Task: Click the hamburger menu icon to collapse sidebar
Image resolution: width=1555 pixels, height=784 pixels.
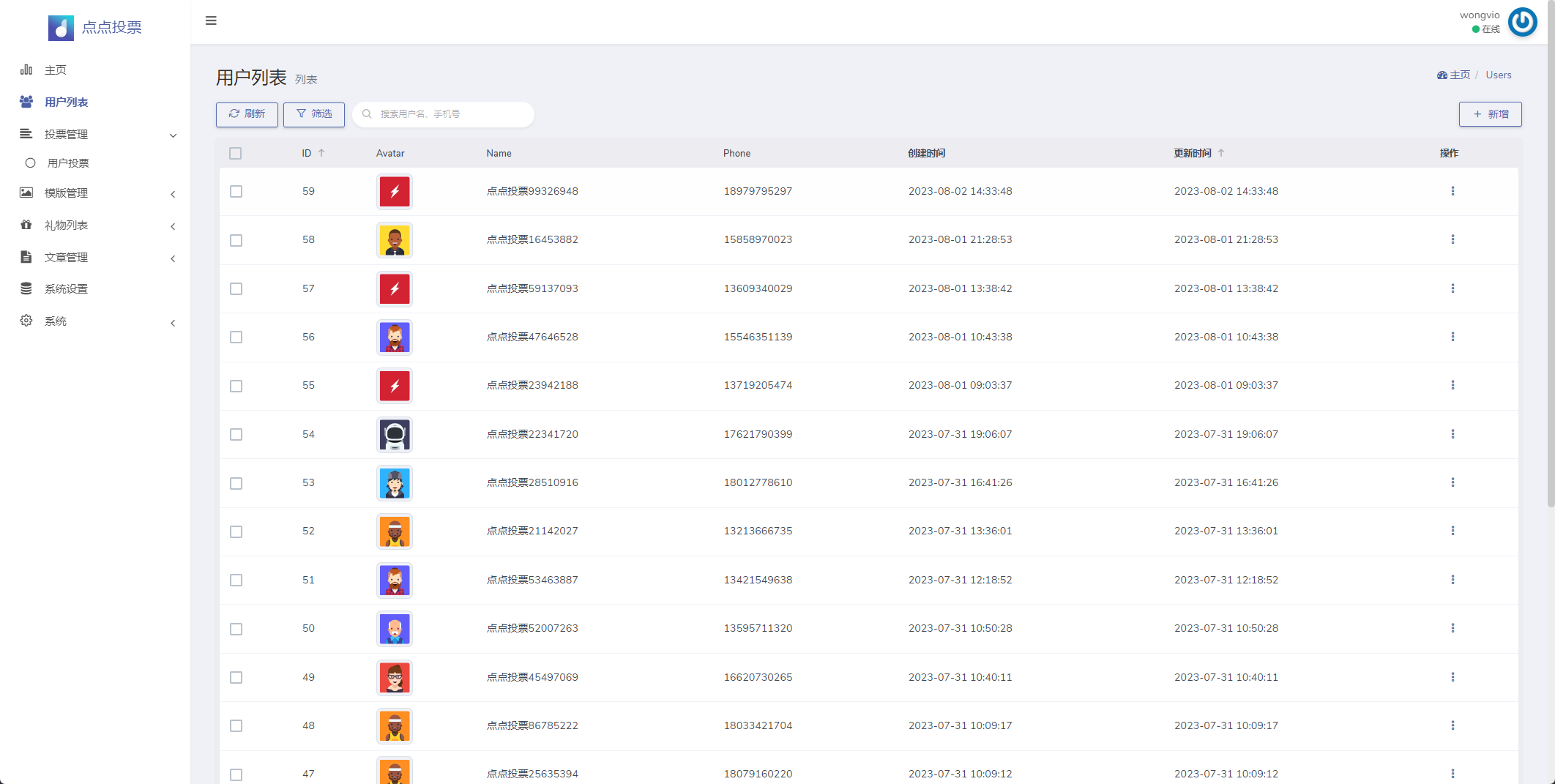Action: tap(211, 20)
